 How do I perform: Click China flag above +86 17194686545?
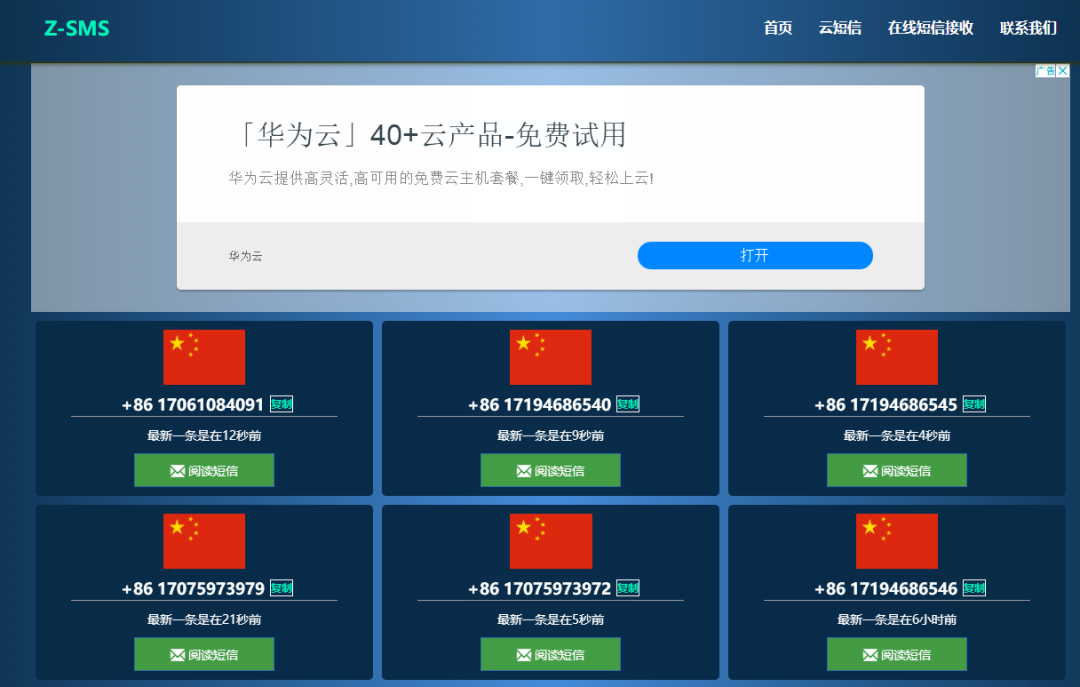(x=897, y=357)
